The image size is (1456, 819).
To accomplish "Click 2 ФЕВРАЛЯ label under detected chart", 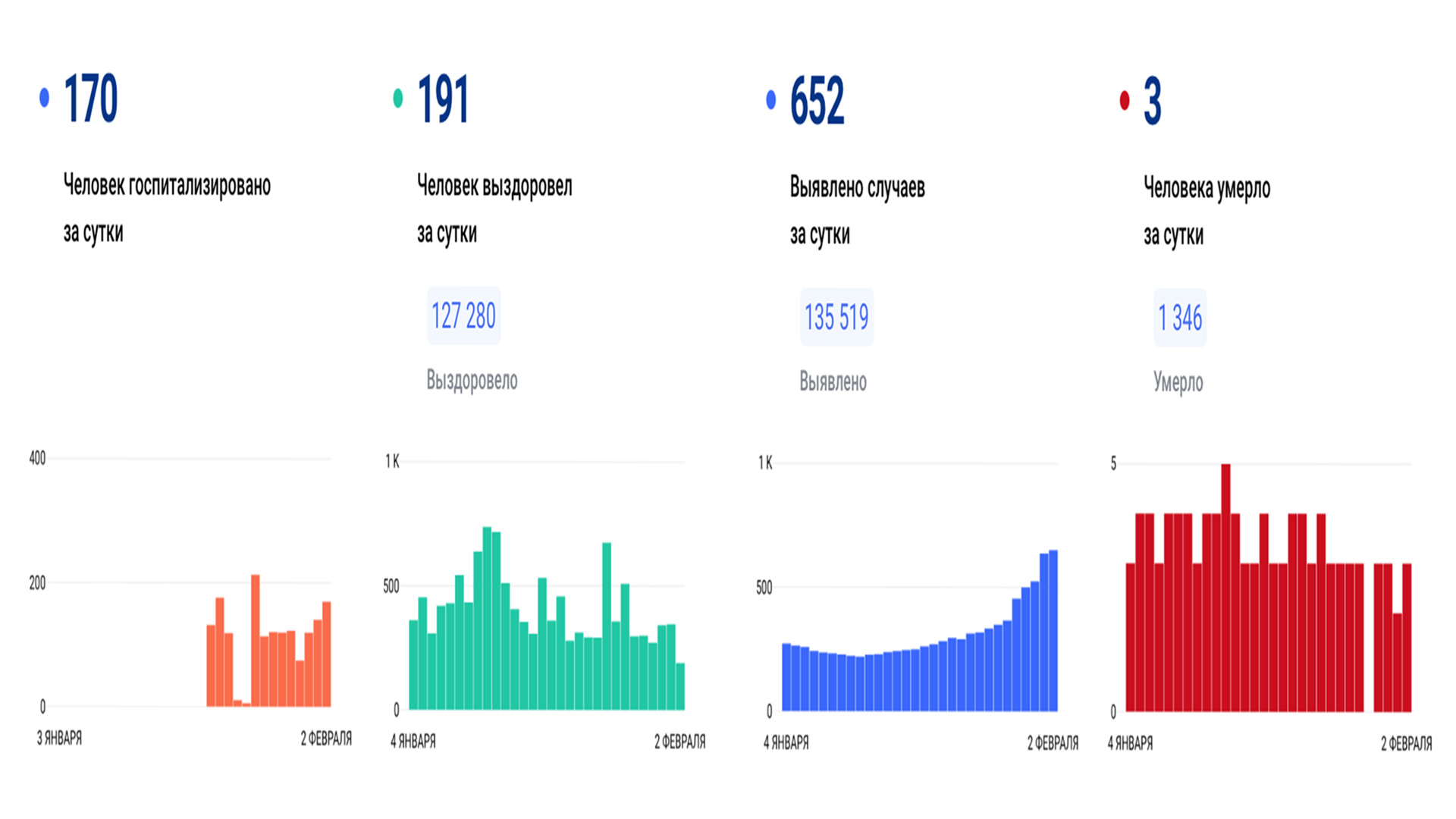I will pyautogui.click(x=1053, y=743).
